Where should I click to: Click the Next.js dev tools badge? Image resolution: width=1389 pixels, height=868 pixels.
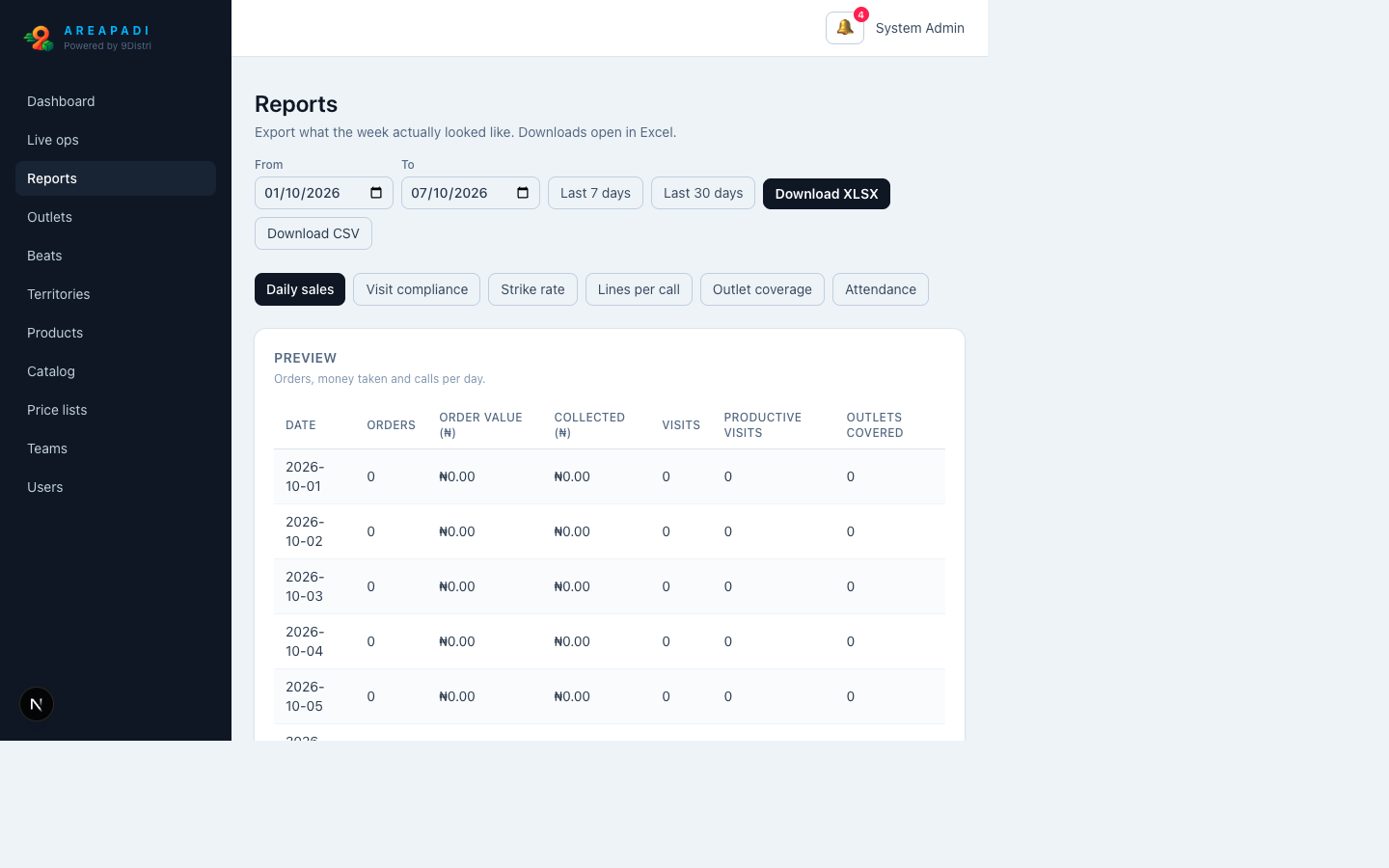point(37,704)
